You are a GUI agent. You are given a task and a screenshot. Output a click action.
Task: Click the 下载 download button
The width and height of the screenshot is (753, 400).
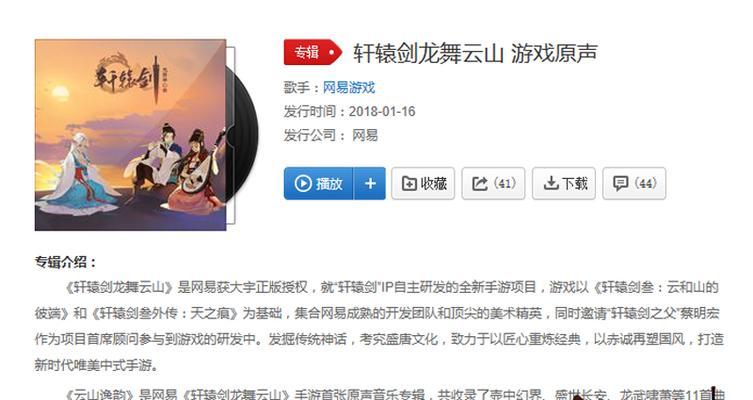click(x=564, y=183)
